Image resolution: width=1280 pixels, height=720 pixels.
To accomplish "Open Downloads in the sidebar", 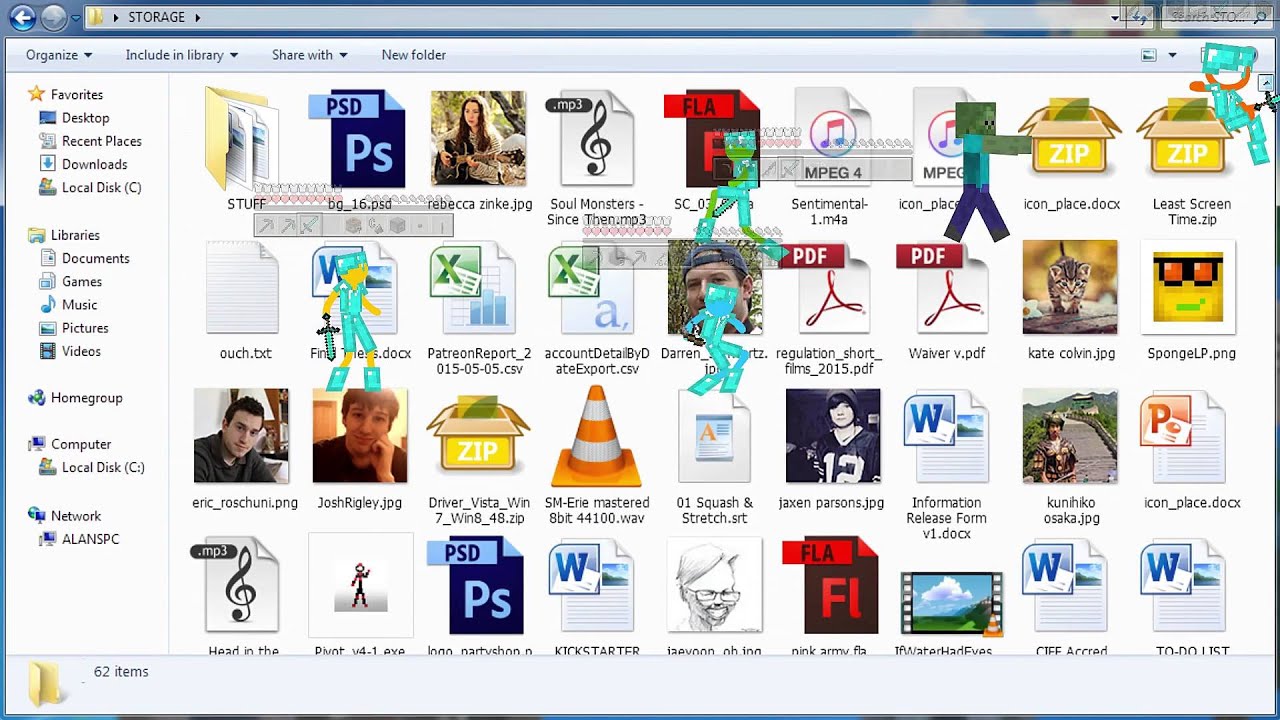I will point(83,164).
